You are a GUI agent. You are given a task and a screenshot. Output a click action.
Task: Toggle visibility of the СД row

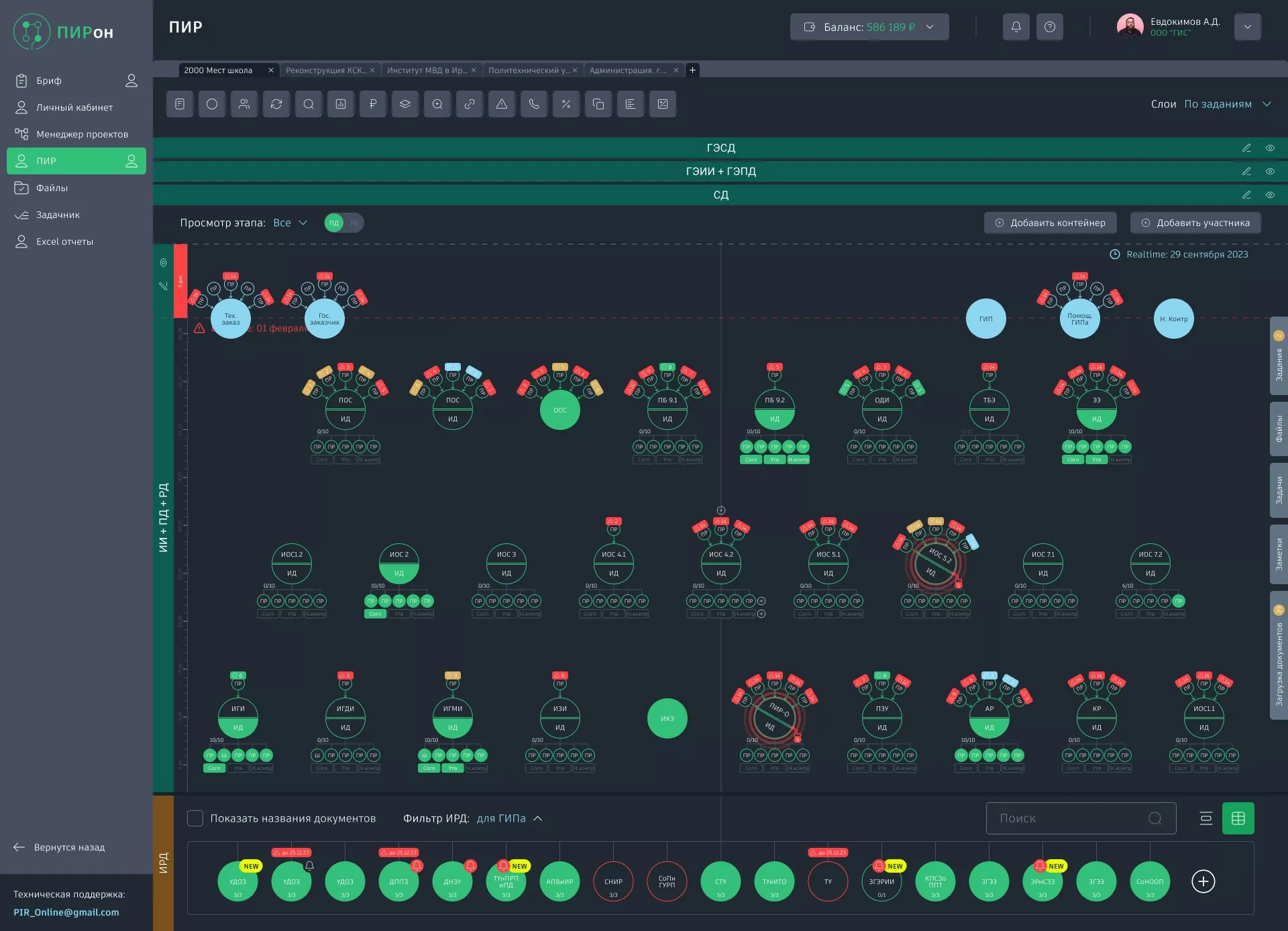point(1270,195)
